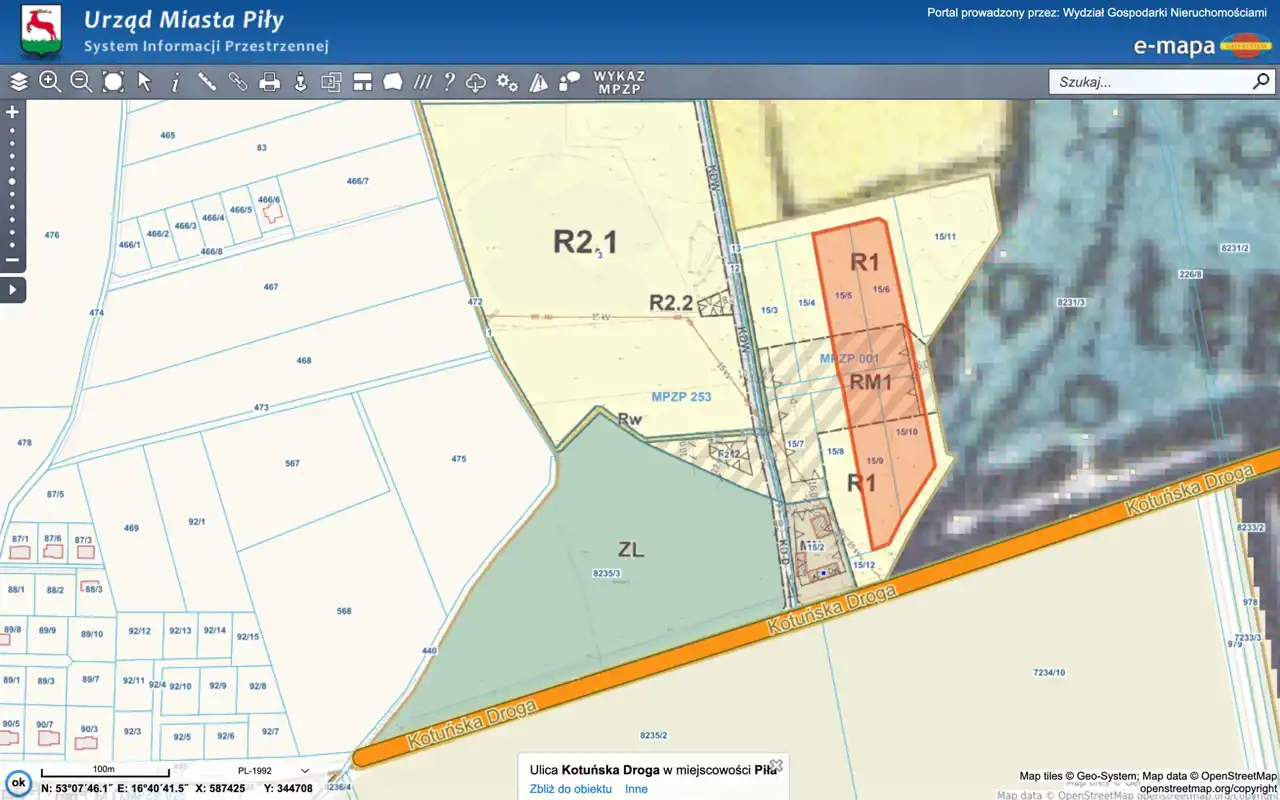Open the WYKAZ MPZP list
The height and width of the screenshot is (800, 1280).
tap(620, 82)
